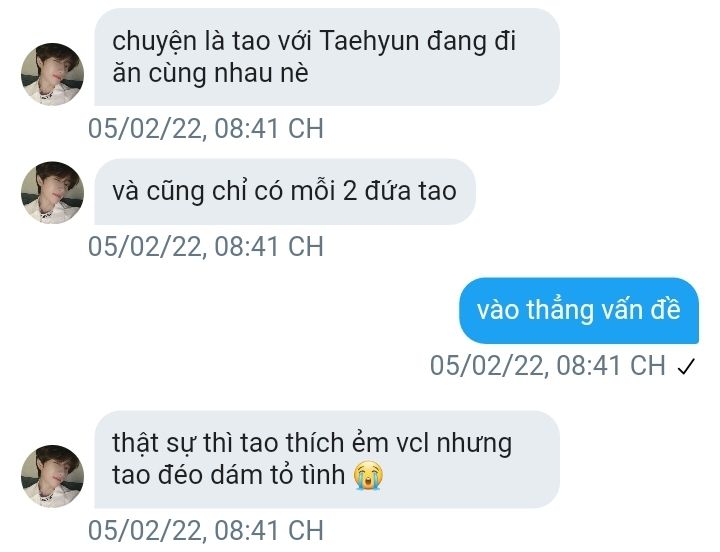Click the timestamp below the crying emoji message
This screenshot has height=552, width=720.
point(206,530)
